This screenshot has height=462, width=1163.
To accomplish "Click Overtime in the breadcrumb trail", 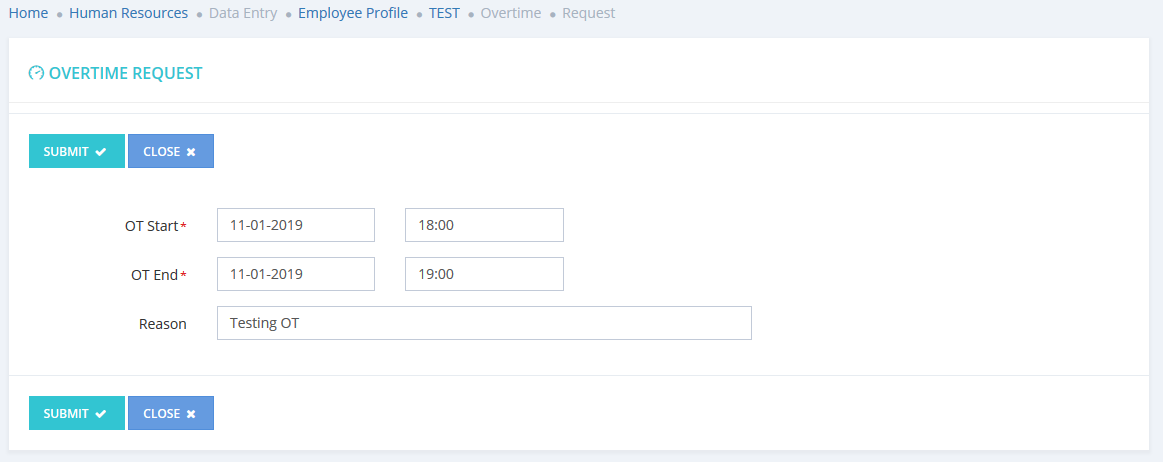I will (511, 14).
